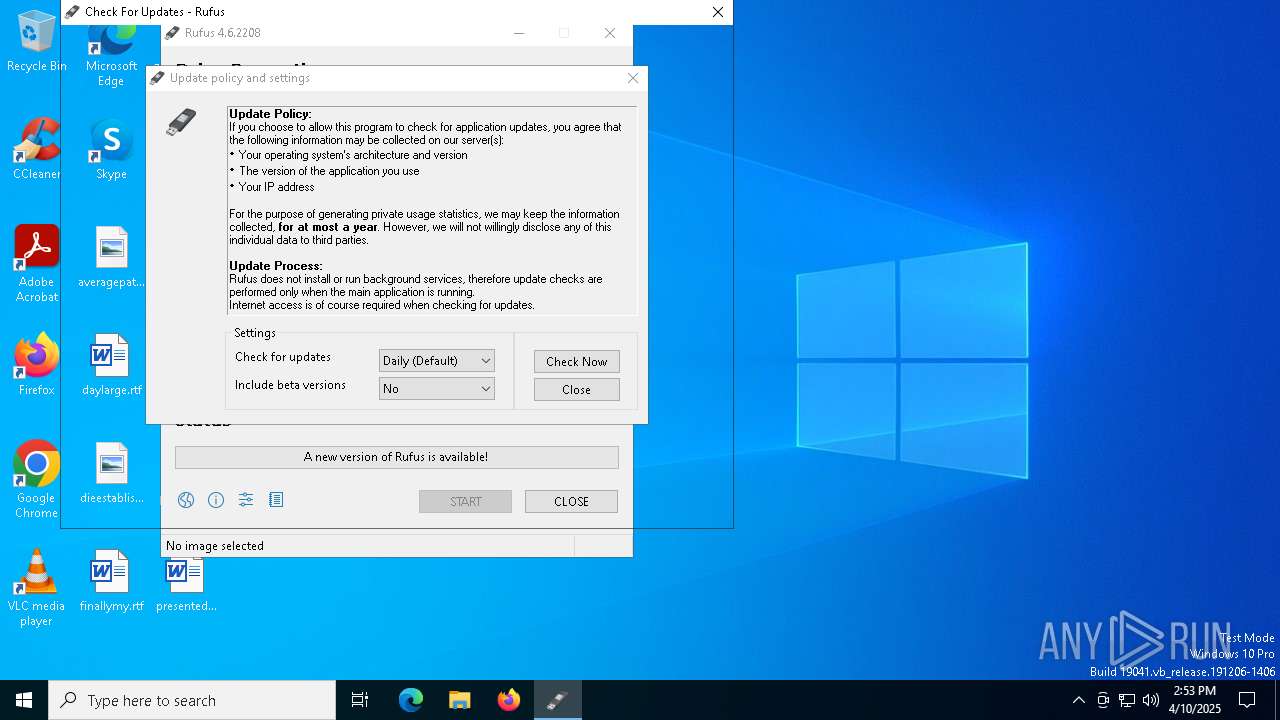
Task: Click the Update Policy text area
Action: tap(432, 211)
